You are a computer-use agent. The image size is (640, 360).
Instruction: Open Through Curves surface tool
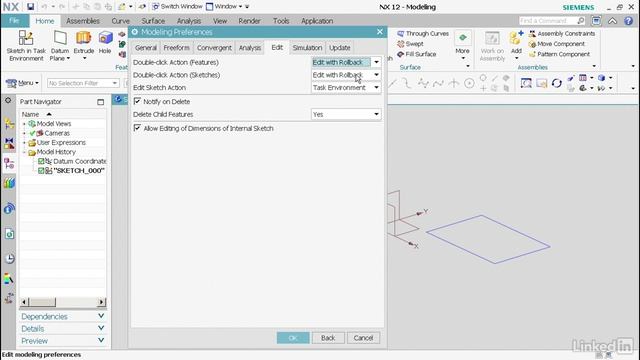click(423, 33)
